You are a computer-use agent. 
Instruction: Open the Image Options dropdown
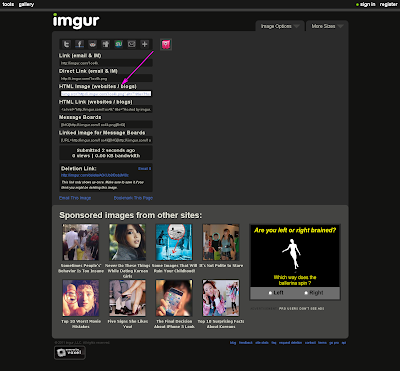280,26
